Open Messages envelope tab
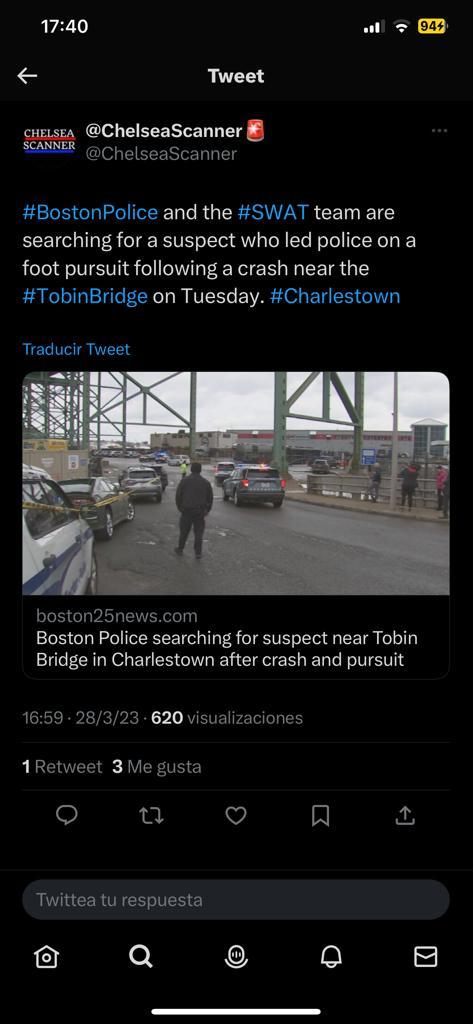473x1024 pixels. click(426, 957)
